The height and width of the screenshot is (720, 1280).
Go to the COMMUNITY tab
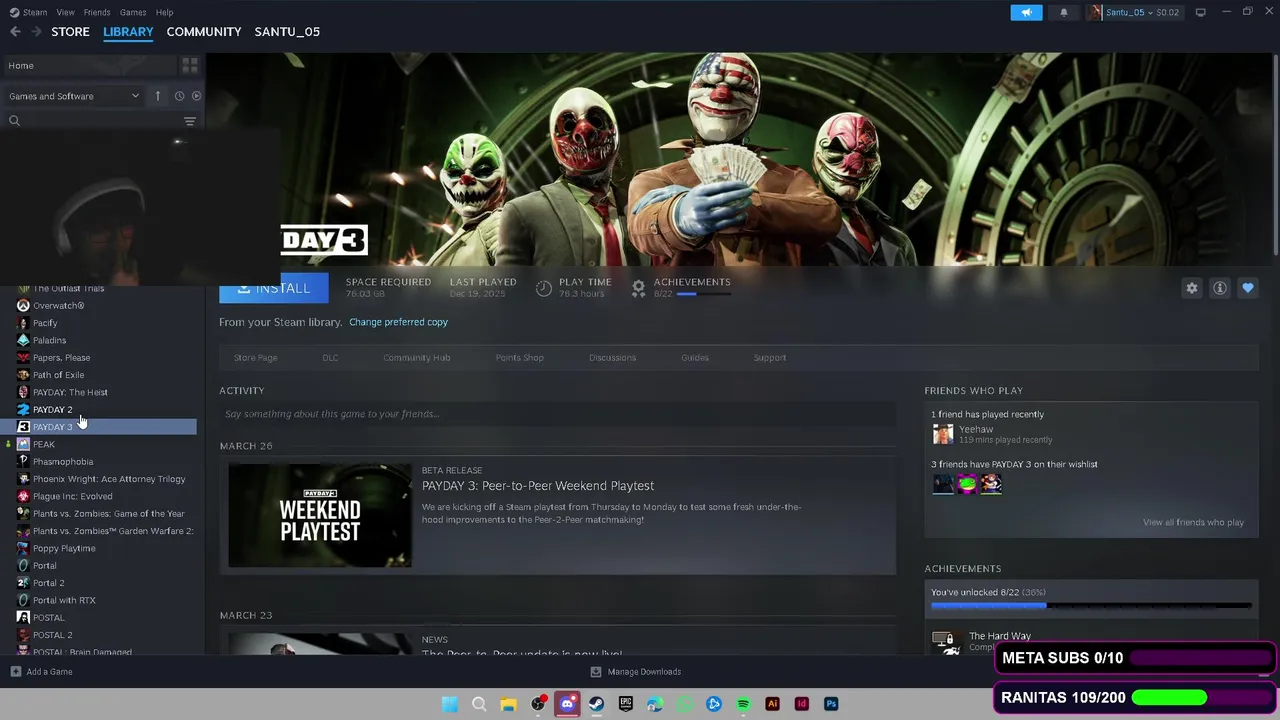pos(204,32)
